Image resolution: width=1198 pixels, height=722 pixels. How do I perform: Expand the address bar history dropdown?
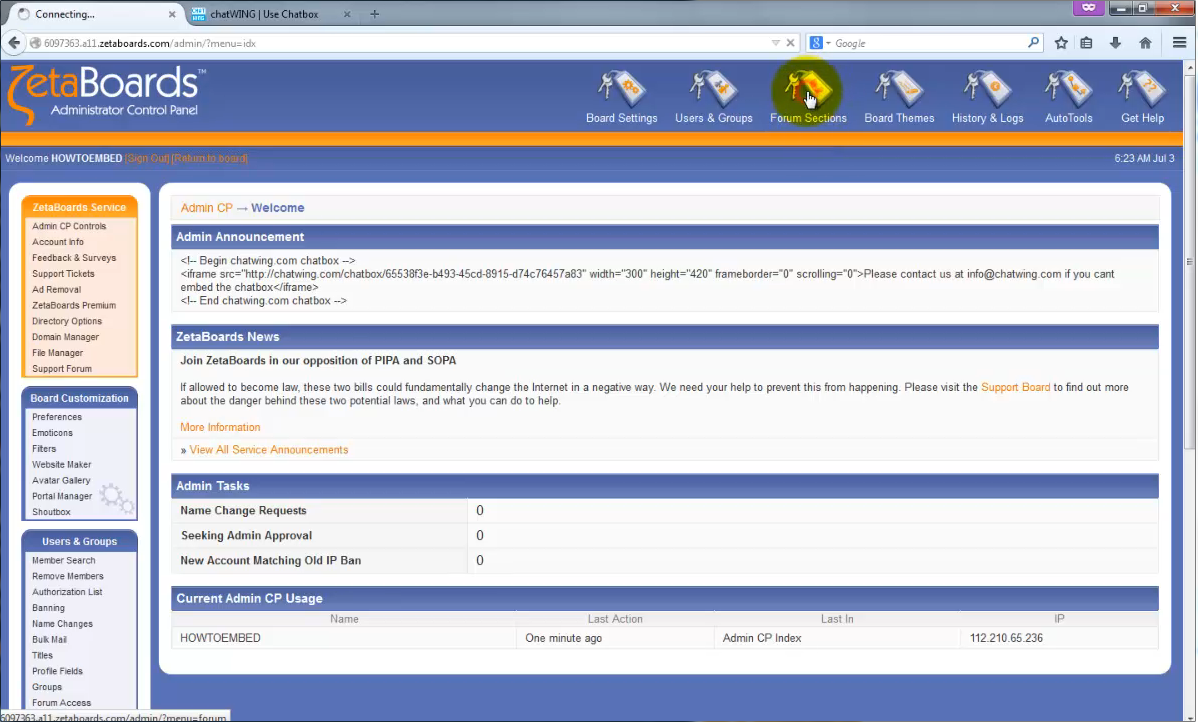tap(776, 42)
